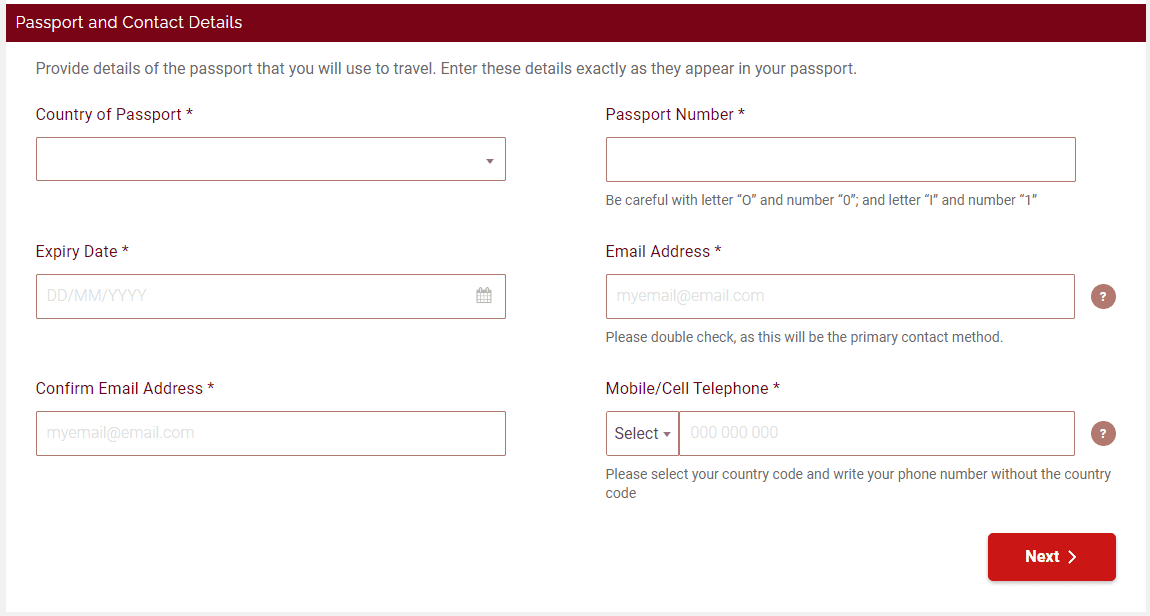Proceed to the next step of the form
Viewport: 1150px width, 616px height.
[x=1051, y=556]
